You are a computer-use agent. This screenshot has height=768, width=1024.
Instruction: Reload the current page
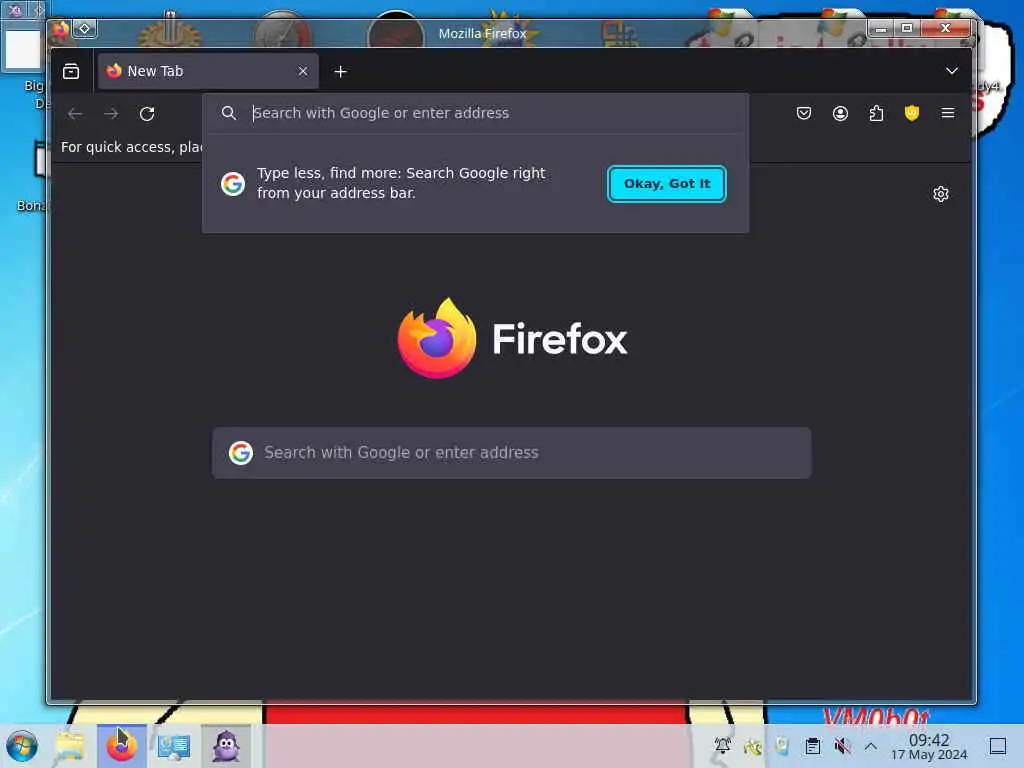click(x=147, y=114)
